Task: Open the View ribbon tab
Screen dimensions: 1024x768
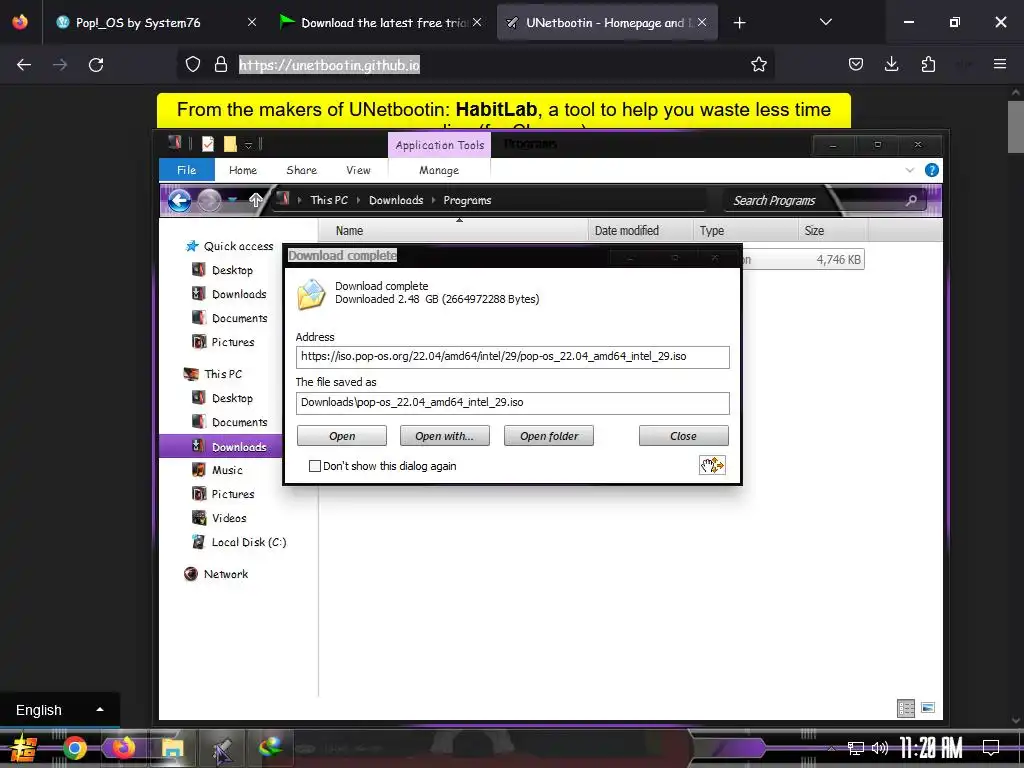Action: [358, 170]
